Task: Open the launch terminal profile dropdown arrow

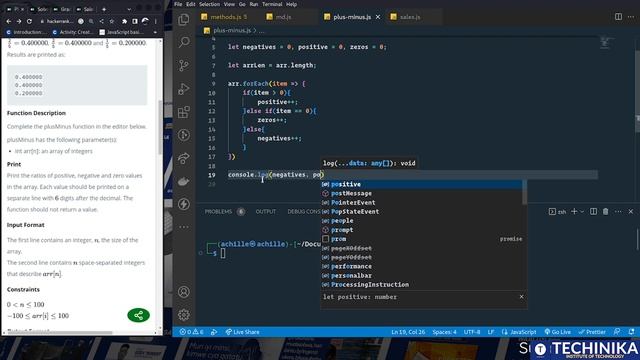Action: click(x=582, y=211)
